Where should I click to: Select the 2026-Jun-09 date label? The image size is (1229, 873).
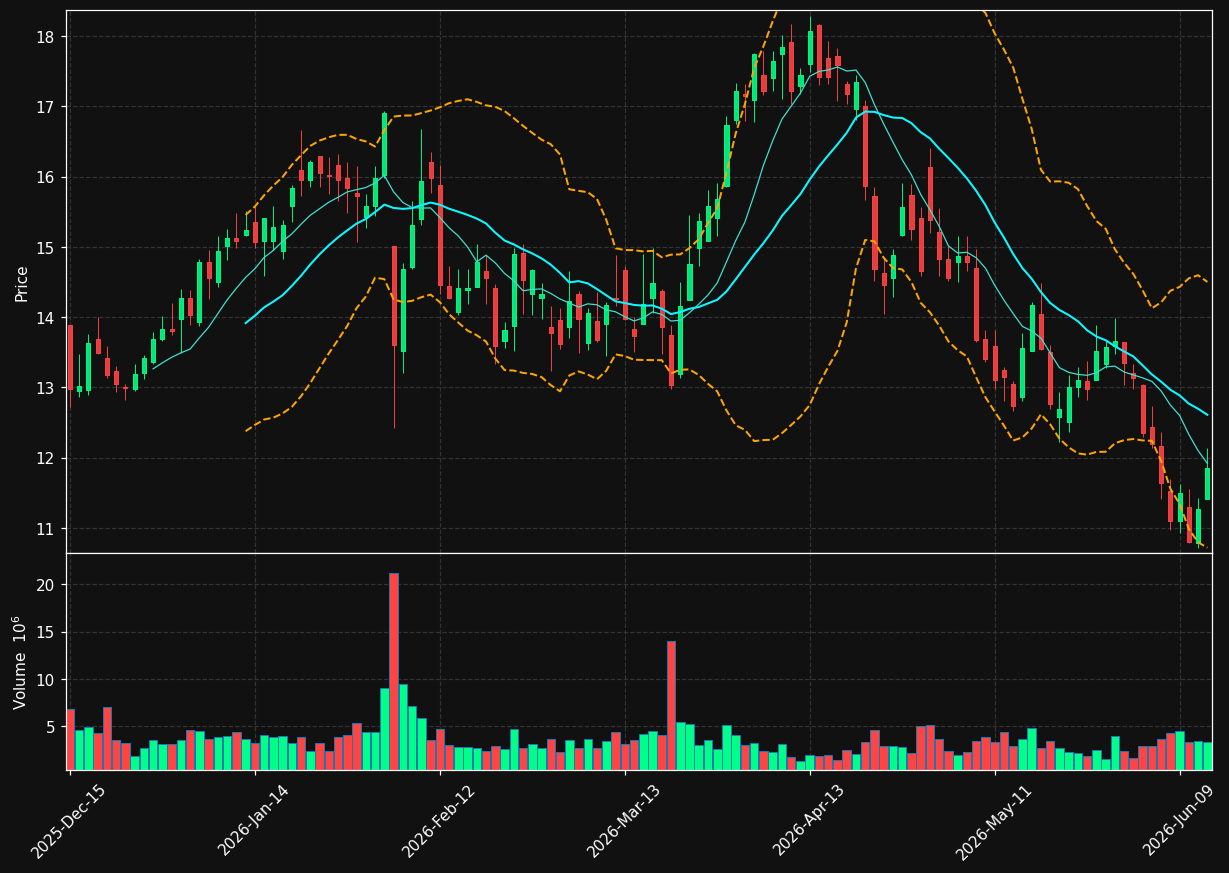pos(1180,821)
